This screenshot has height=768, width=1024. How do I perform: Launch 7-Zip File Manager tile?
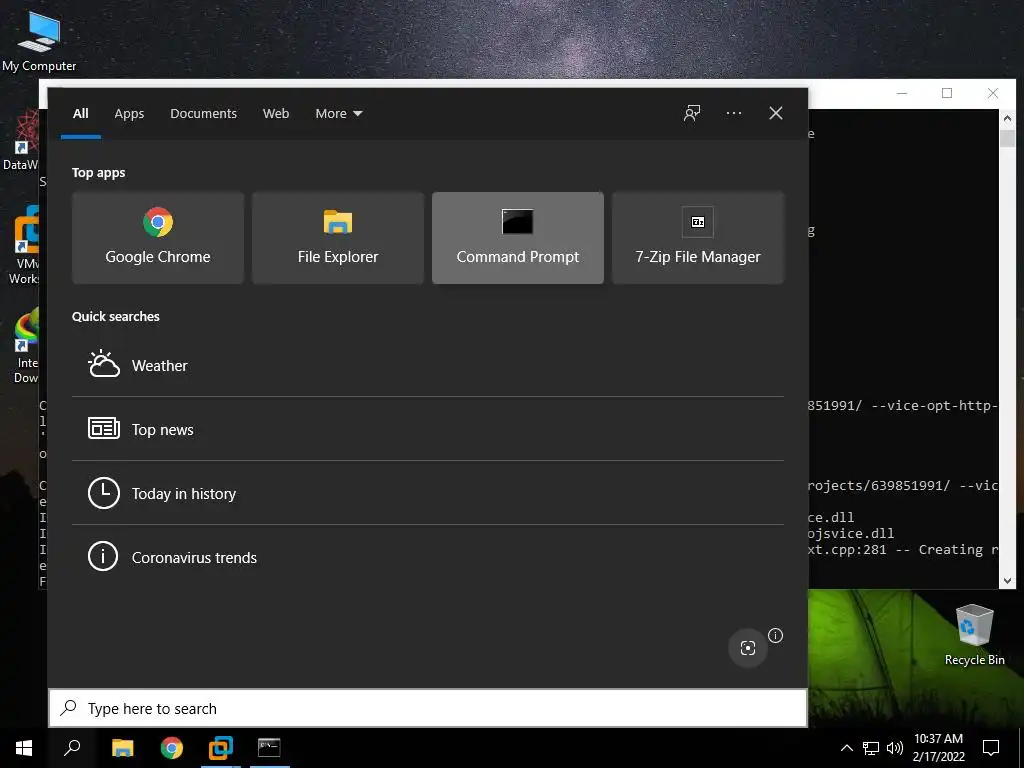coord(697,238)
